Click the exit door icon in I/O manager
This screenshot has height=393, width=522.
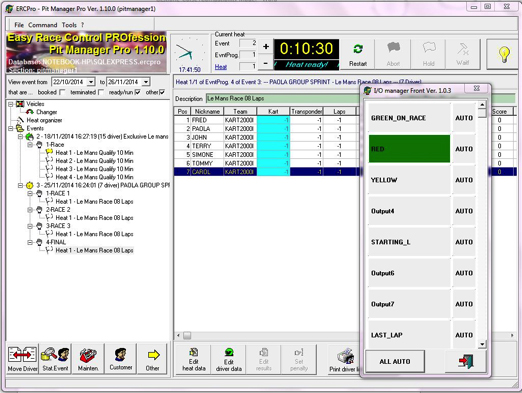pyautogui.click(x=466, y=361)
